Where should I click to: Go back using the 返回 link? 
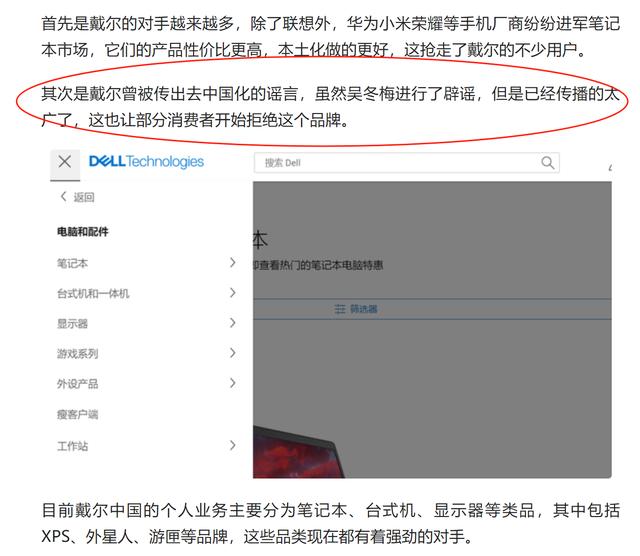coord(84,198)
